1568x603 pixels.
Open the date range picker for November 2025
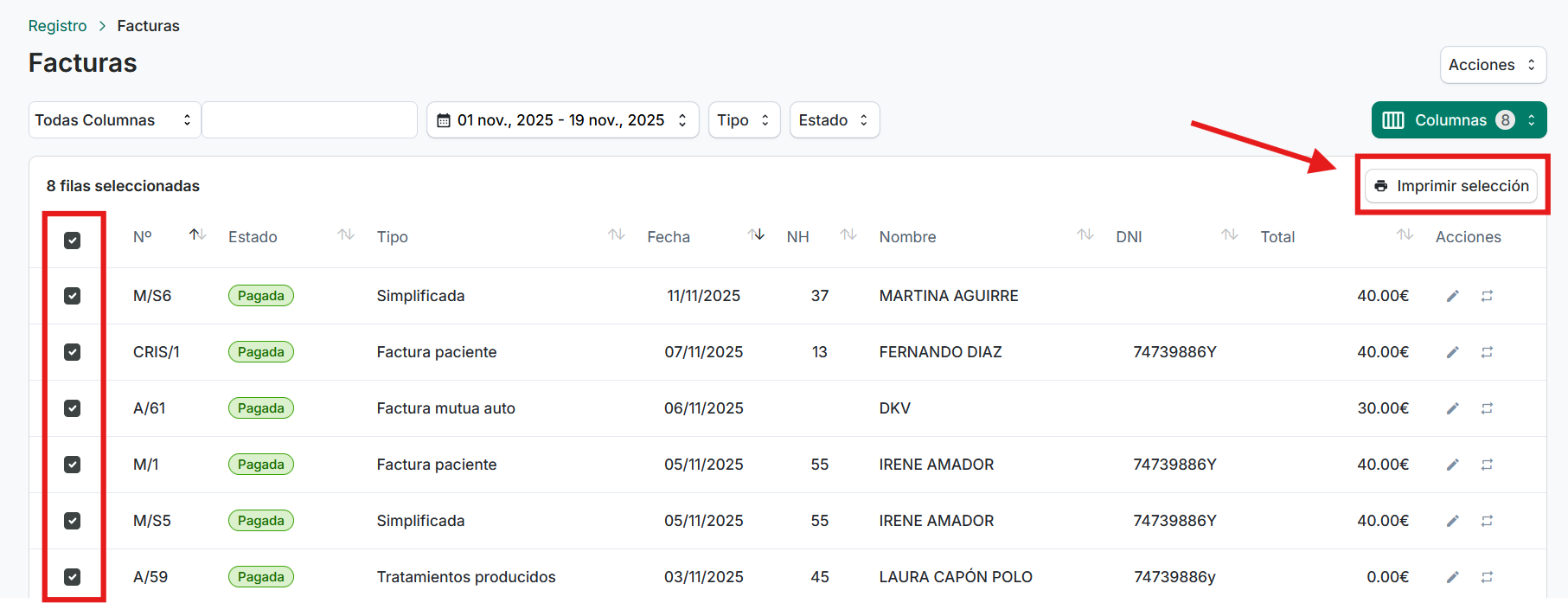[562, 120]
